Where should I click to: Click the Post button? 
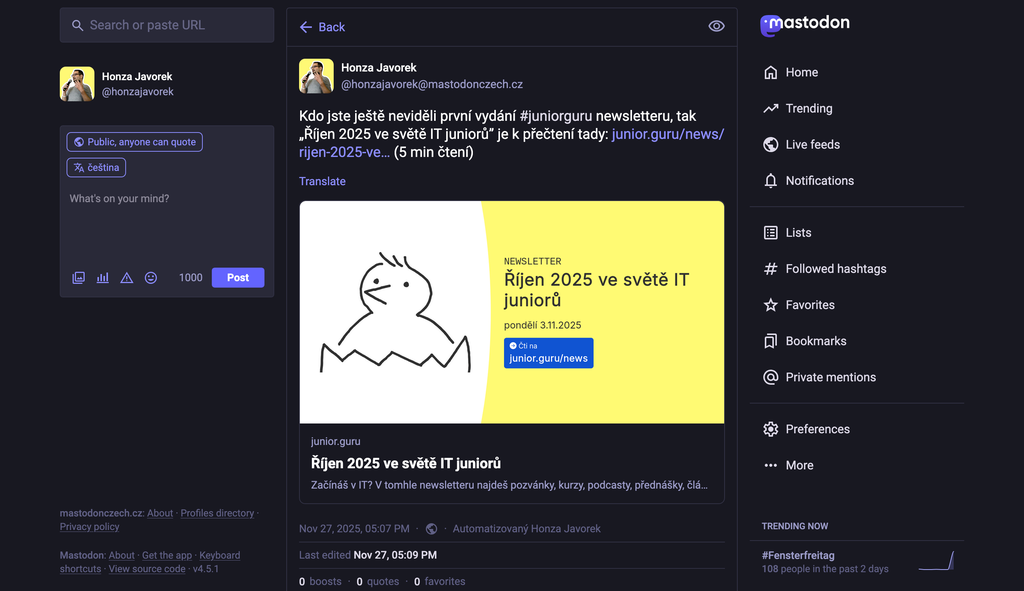click(238, 277)
